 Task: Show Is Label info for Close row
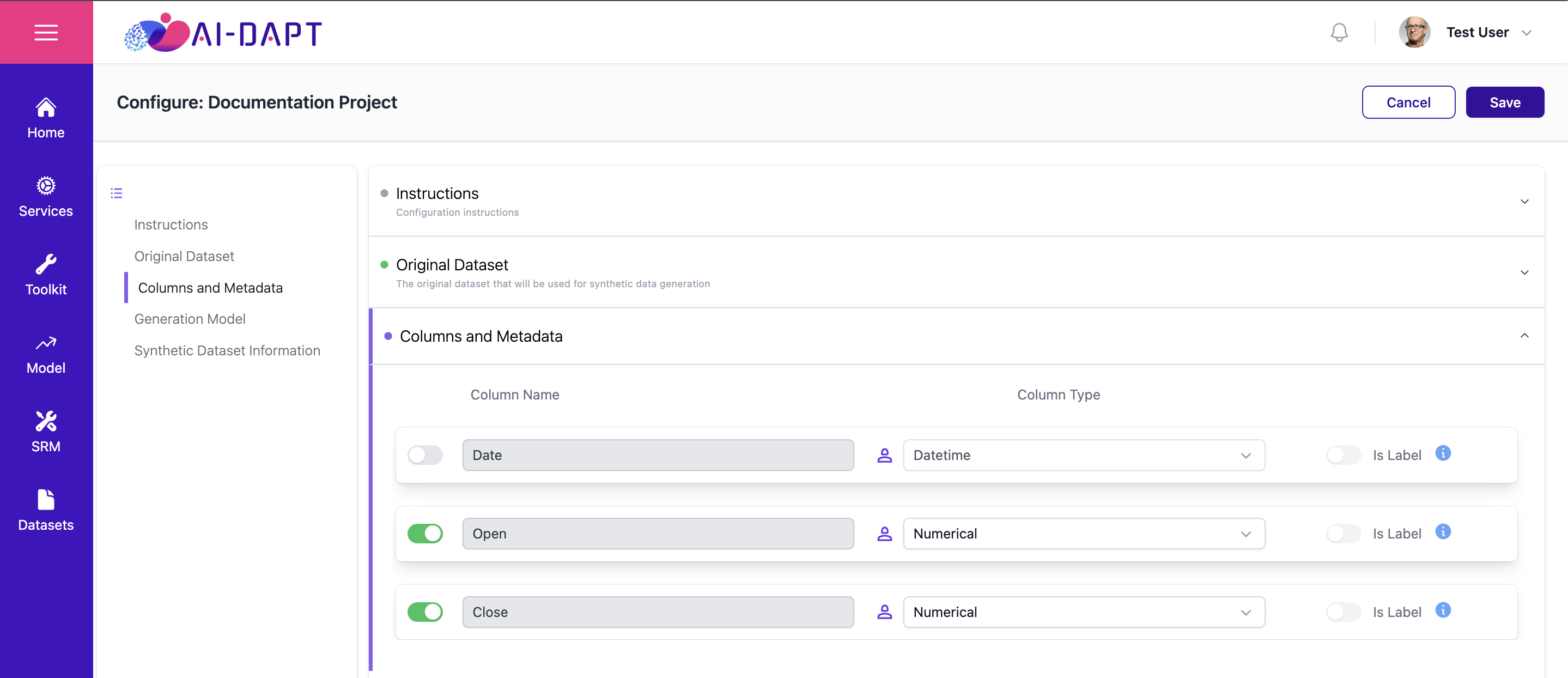1443,610
